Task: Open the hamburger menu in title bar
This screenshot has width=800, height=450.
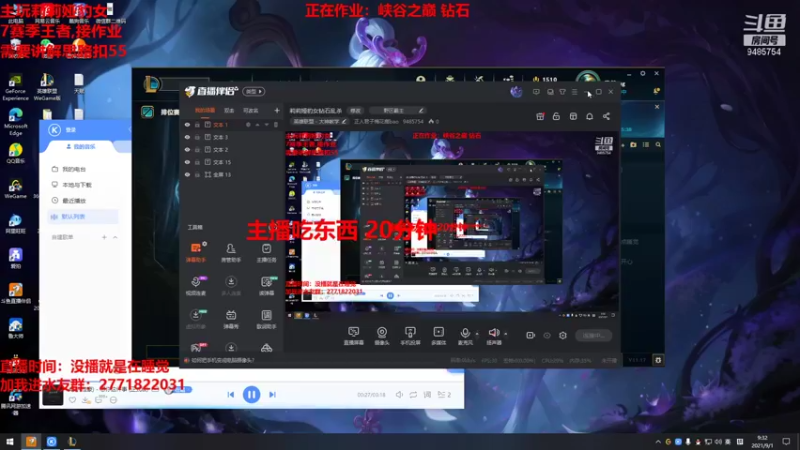Action: point(574,92)
